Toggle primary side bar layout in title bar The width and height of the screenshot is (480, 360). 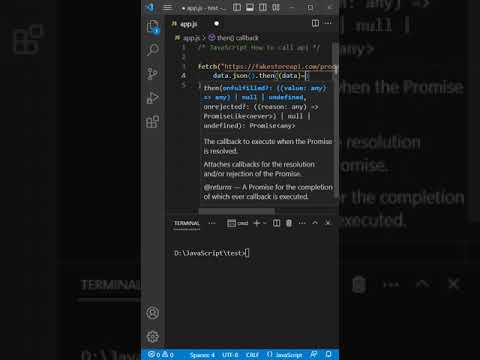237,7
